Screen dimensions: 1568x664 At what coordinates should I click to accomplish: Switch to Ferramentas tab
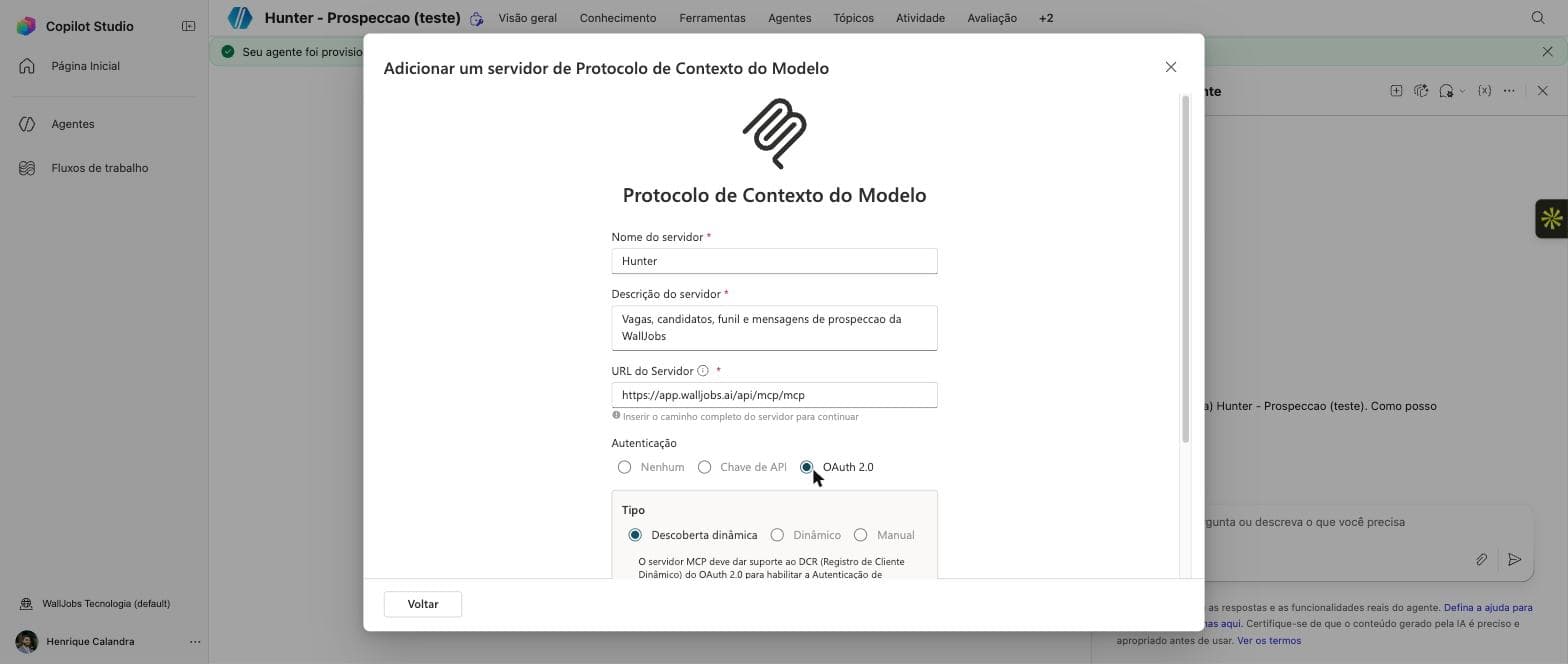click(x=712, y=18)
